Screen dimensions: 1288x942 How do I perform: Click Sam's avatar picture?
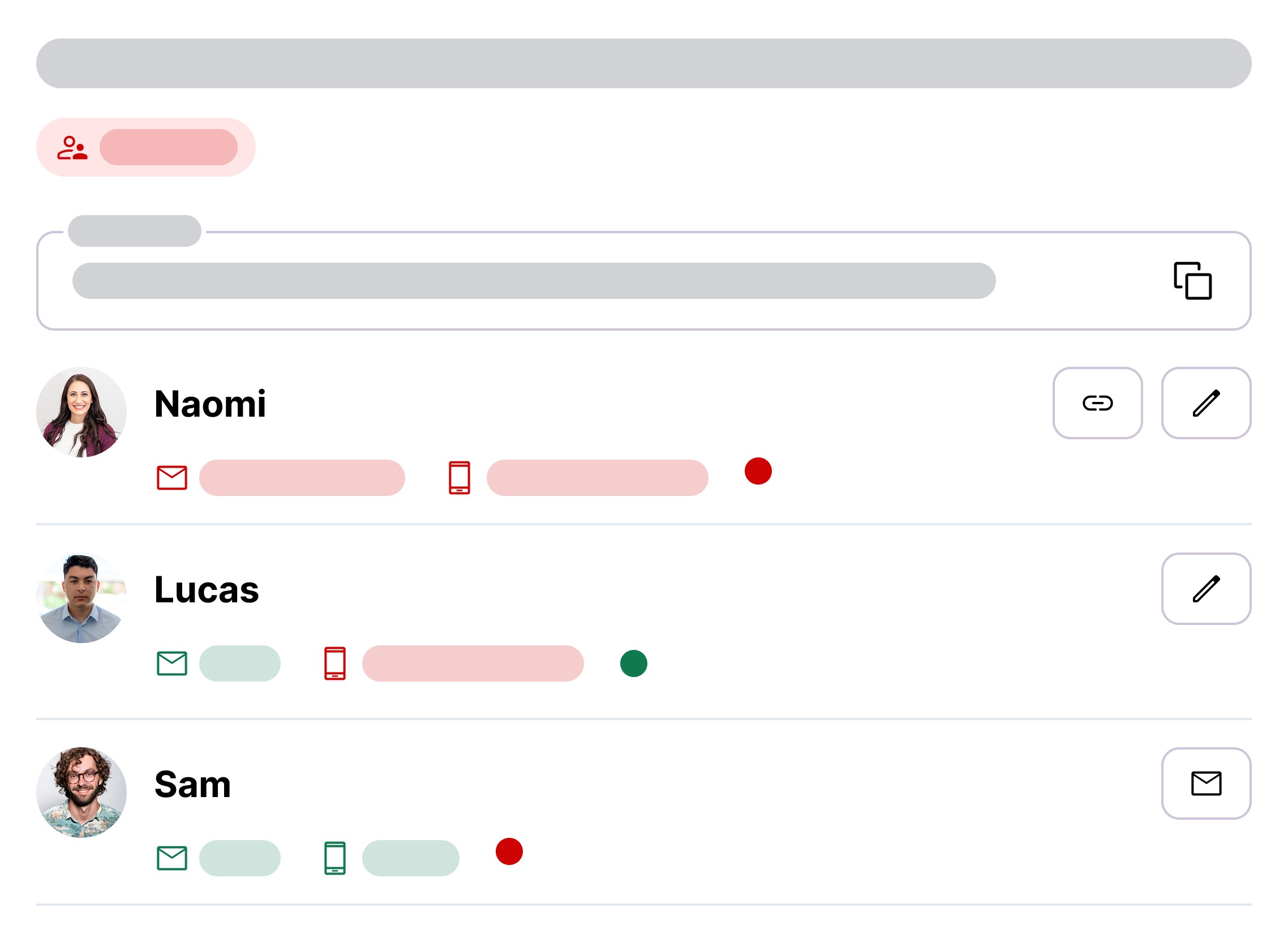pyautogui.click(x=81, y=793)
